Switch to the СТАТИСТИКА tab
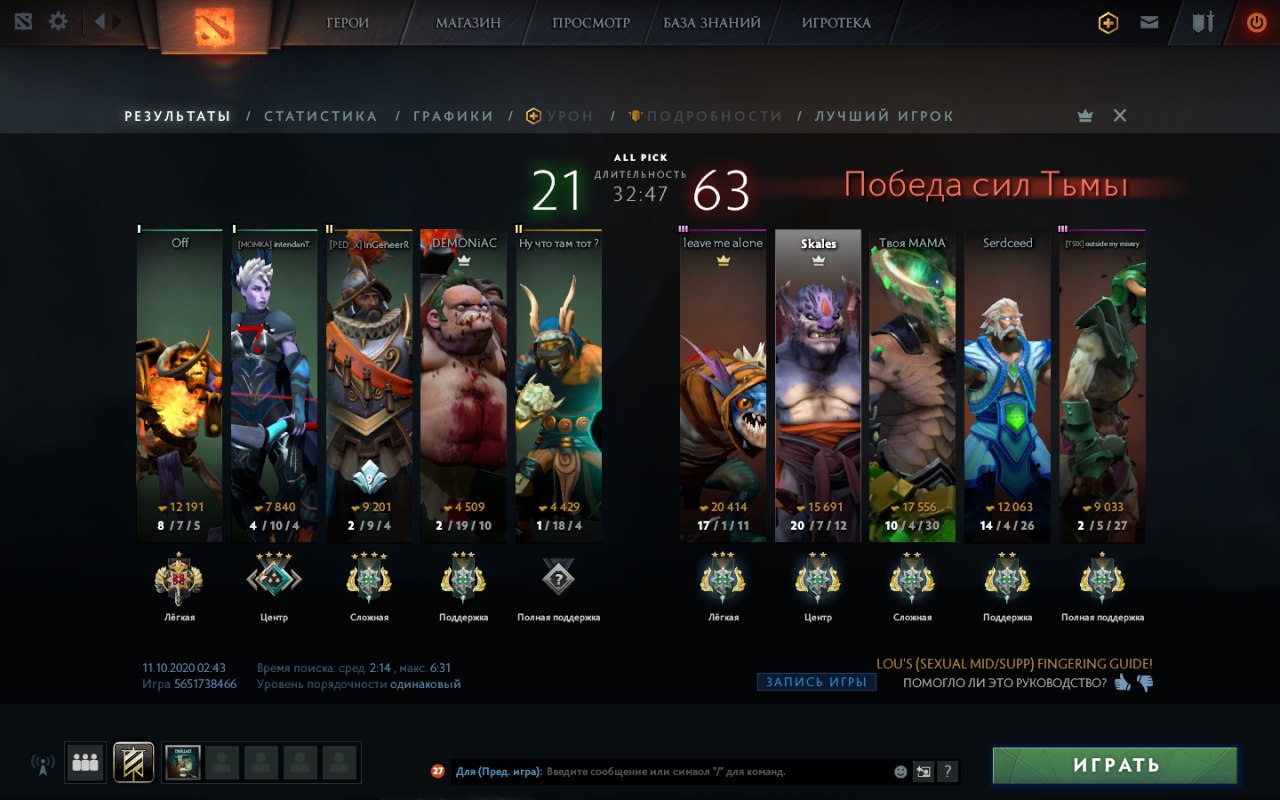Image resolution: width=1280 pixels, height=800 pixels. pyautogui.click(x=321, y=116)
